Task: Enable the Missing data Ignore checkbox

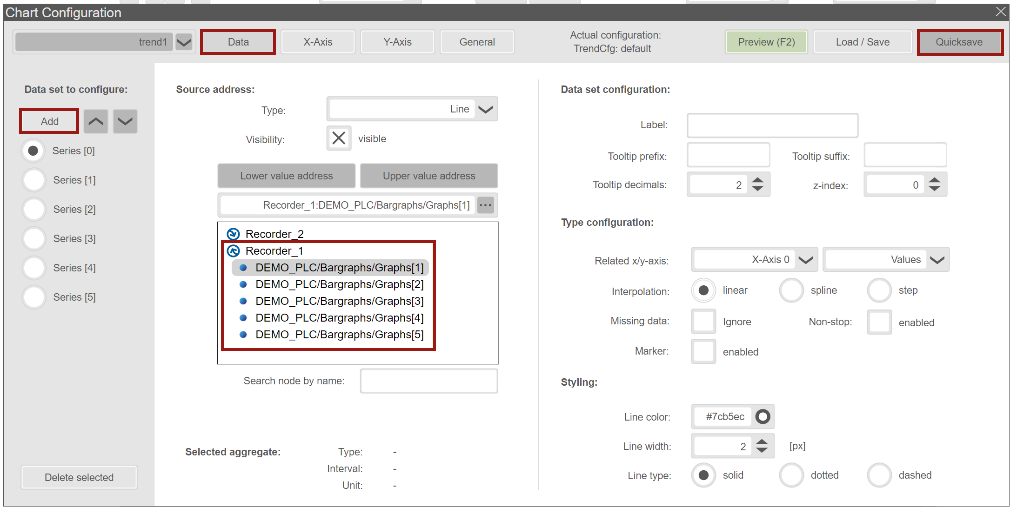Action: (704, 321)
